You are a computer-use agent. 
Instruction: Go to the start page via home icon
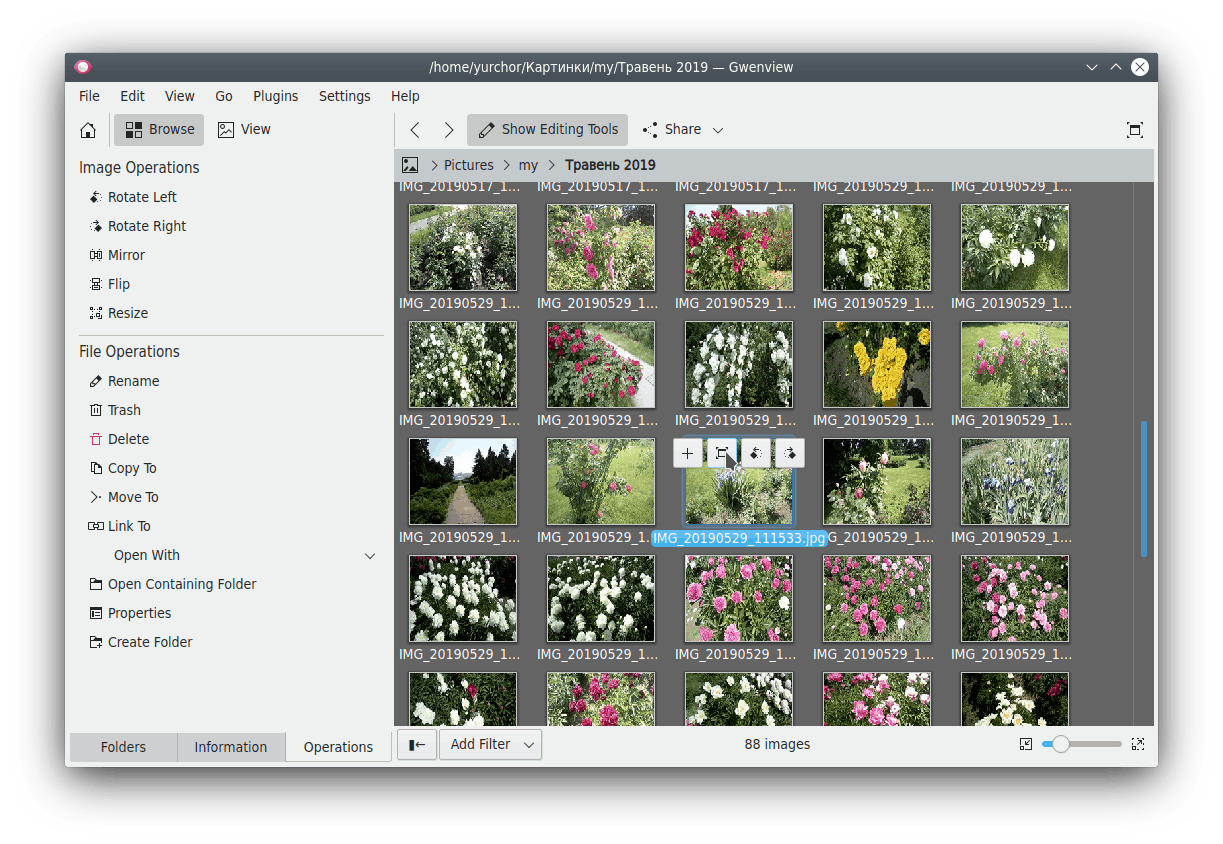(x=88, y=130)
